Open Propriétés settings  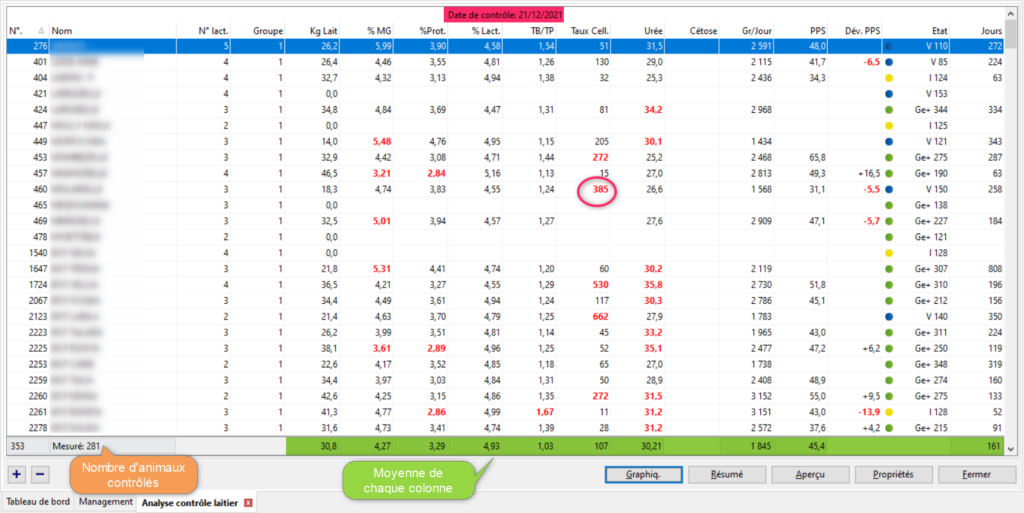point(892,474)
